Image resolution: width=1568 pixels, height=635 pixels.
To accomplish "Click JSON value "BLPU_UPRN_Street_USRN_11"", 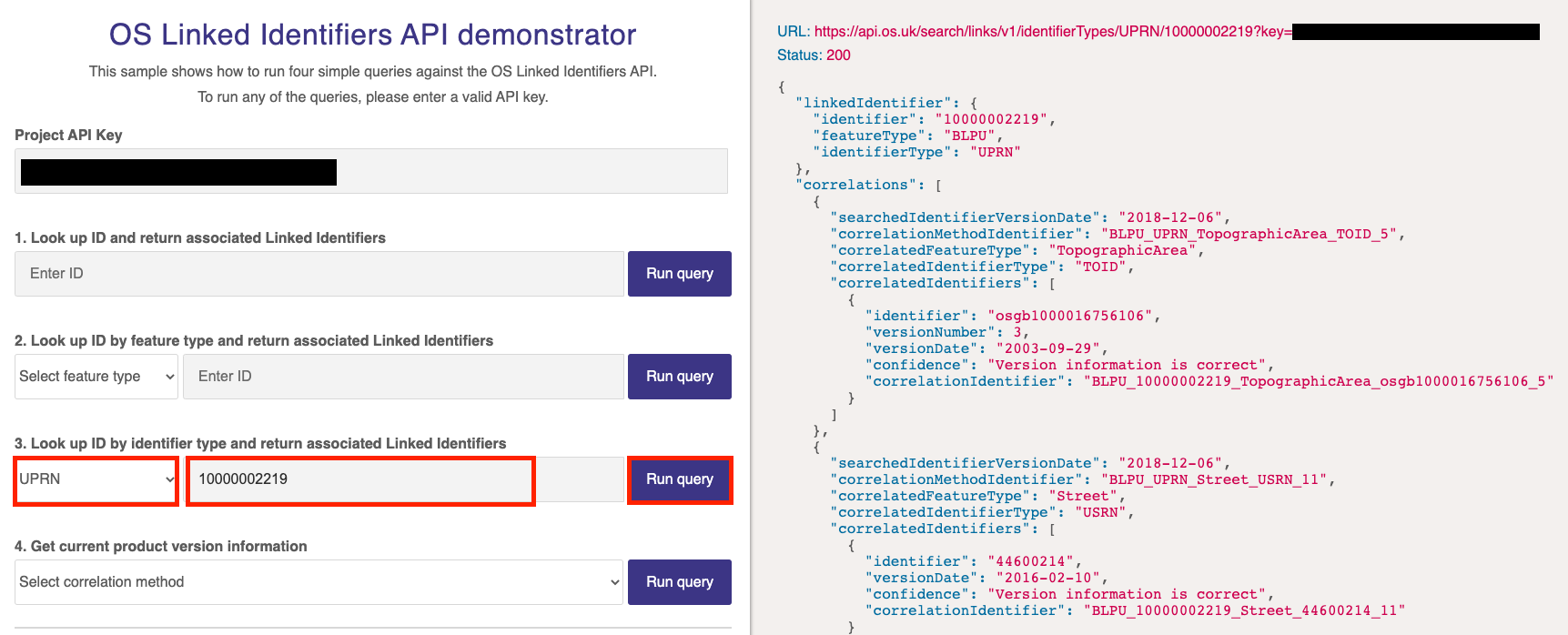I will pyautogui.click(x=1214, y=479).
